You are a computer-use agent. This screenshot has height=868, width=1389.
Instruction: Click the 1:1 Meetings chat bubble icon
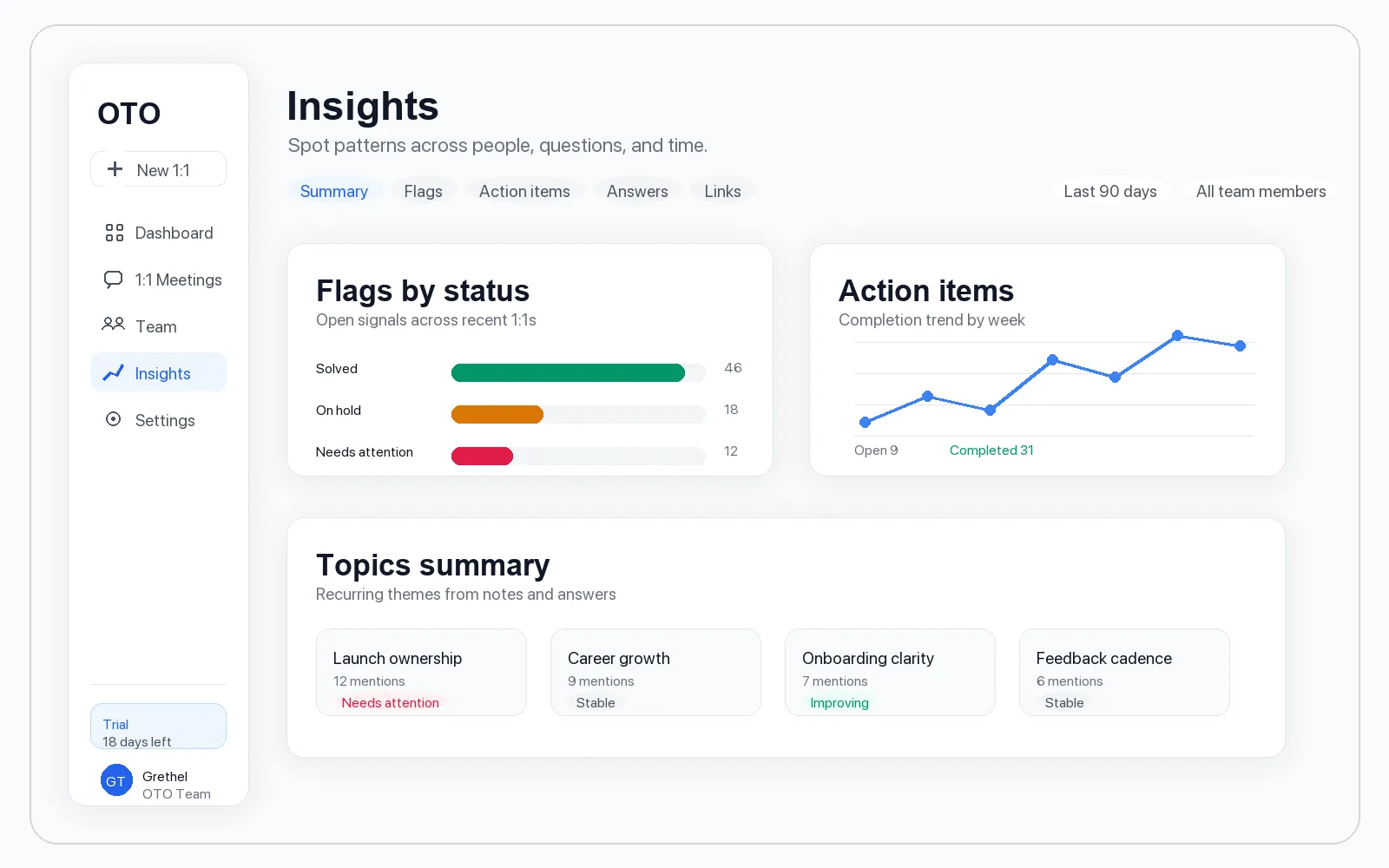coord(114,279)
